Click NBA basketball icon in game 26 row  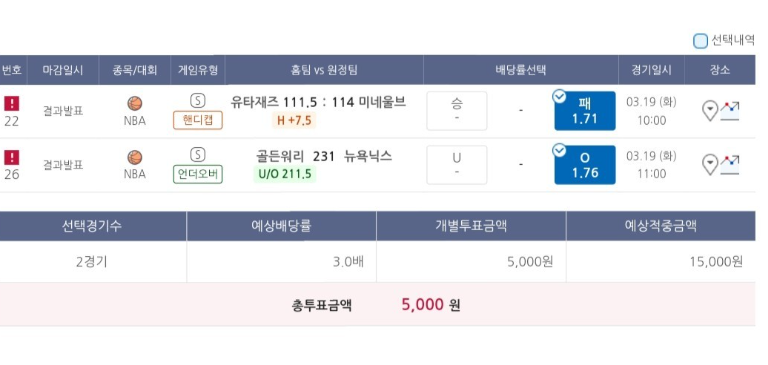pyautogui.click(x=135, y=157)
